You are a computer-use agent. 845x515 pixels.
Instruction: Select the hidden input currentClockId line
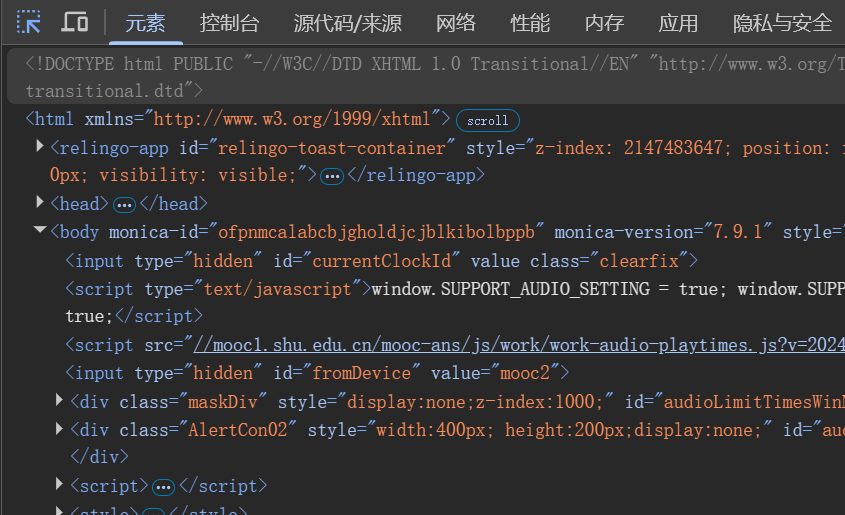click(x=382, y=261)
